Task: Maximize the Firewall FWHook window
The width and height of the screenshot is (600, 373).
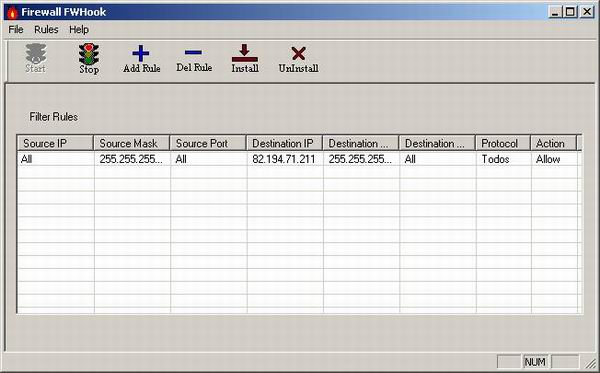Action: point(570,12)
